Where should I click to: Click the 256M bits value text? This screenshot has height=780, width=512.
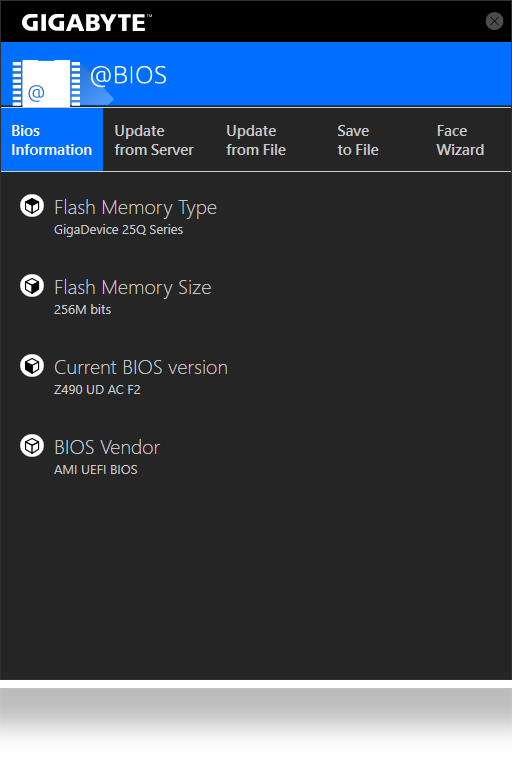click(83, 309)
